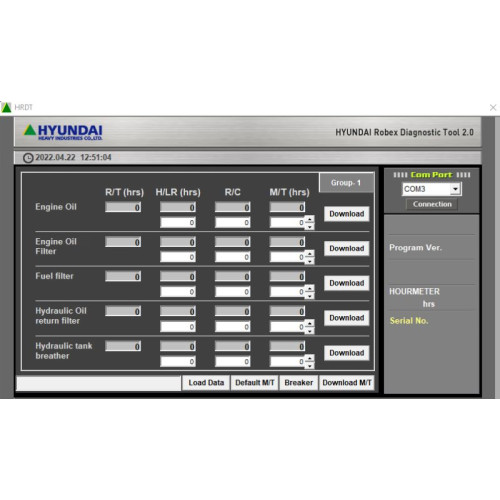Click the Default M/T button
Image resolution: width=500 pixels, height=500 pixels.
255,383
